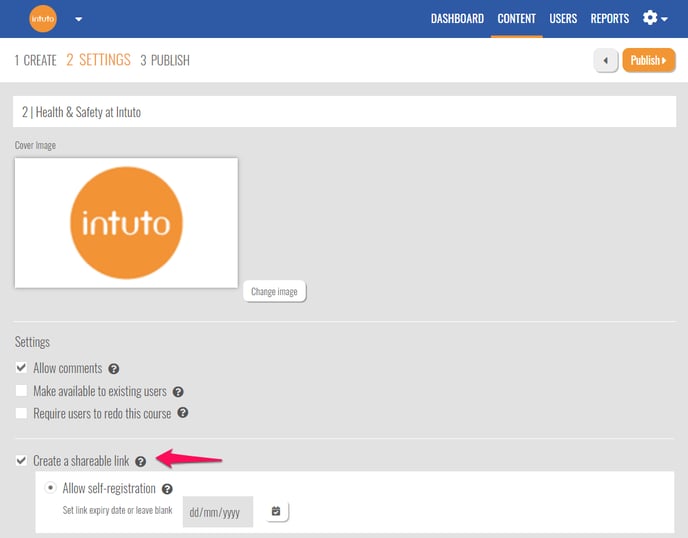This screenshot has height=538, width=688.
Task: Select step 2 Settings
Action: tap(98, 60)
